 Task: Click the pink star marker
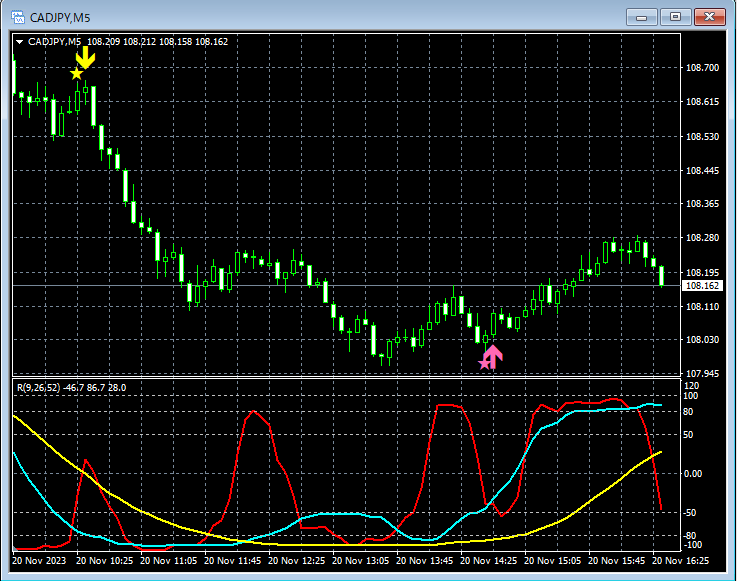pos(484,363)
